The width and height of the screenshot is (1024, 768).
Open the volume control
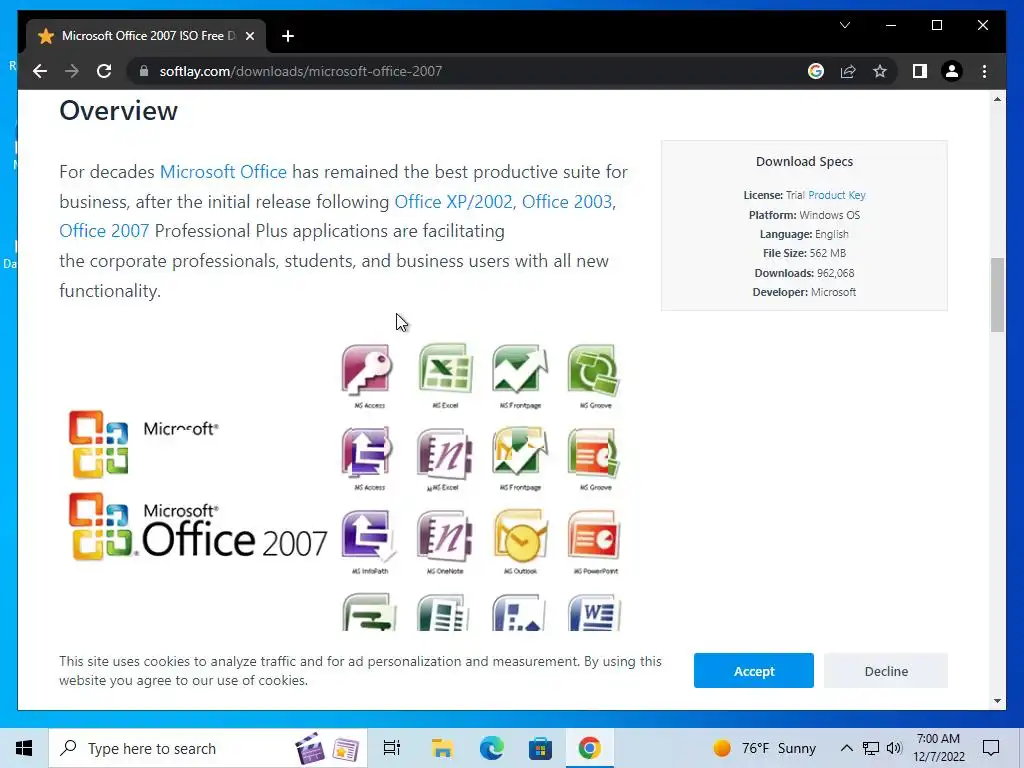(895, 748)
